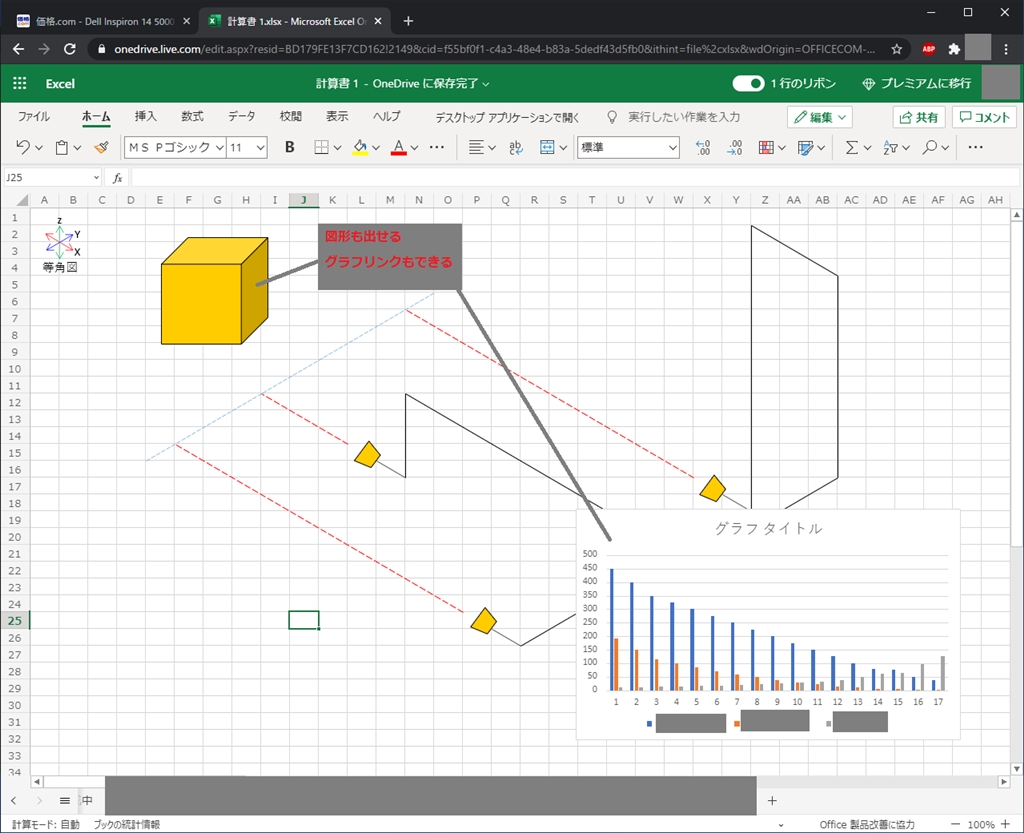Click the insert function fx icon
Viewport: 1024px width, 833px height.
[x=118, y=178]
